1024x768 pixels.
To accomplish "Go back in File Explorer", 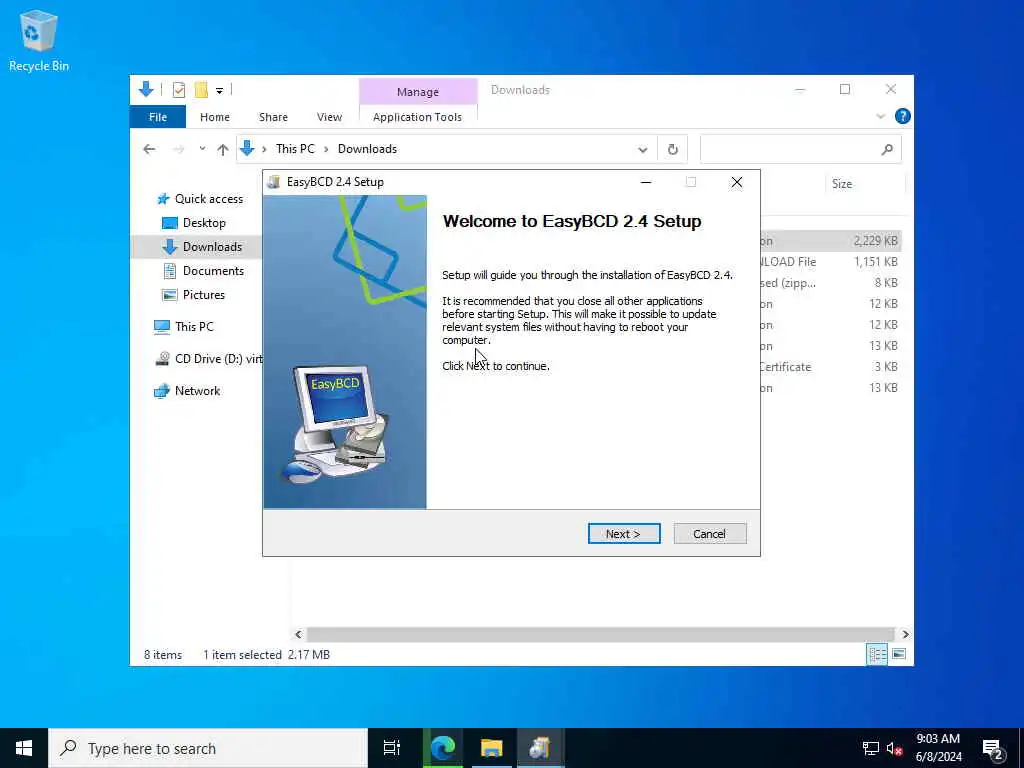I will tap(149, 149).
